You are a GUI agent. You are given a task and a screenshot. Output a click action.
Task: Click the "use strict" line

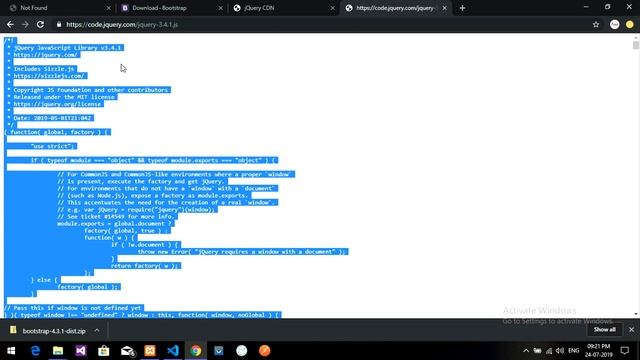53,146
